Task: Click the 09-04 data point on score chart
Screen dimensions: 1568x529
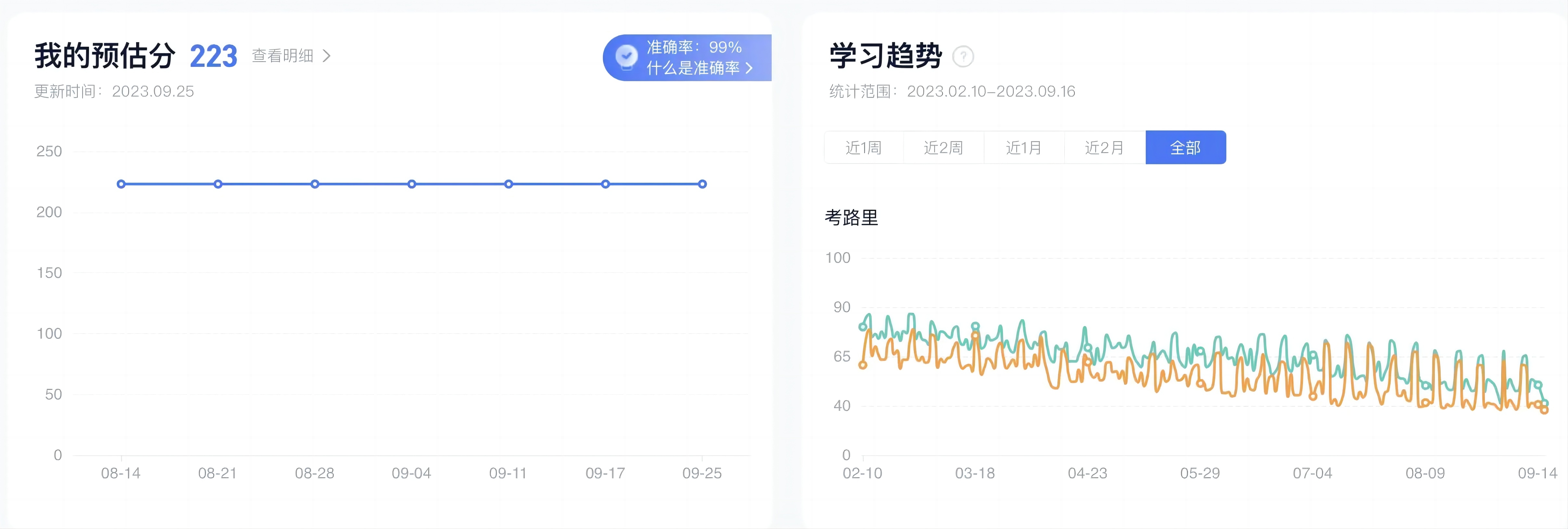Action: pyautogui.click(x=411, y=184)
